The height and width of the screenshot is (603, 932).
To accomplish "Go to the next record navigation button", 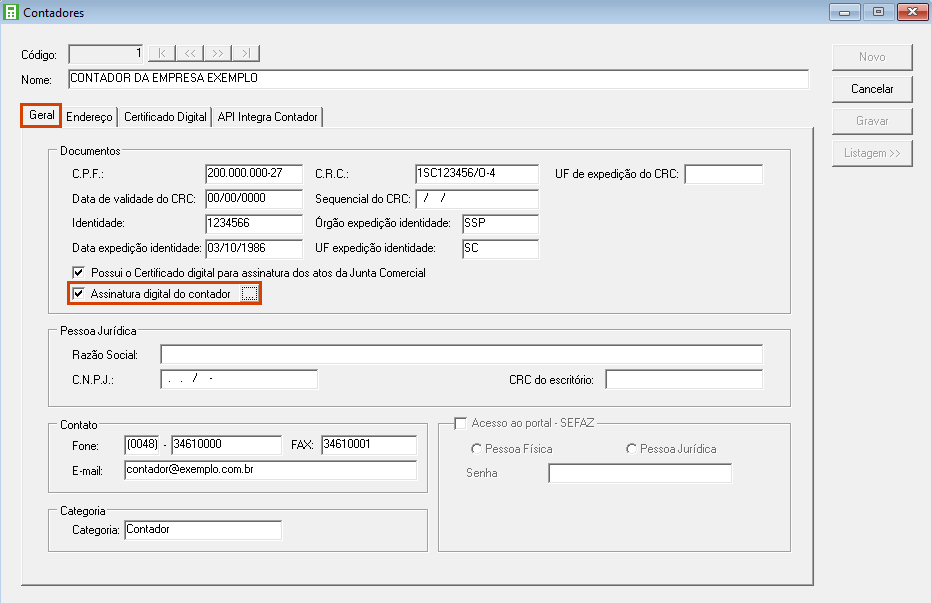I will (x=218, y=54).
